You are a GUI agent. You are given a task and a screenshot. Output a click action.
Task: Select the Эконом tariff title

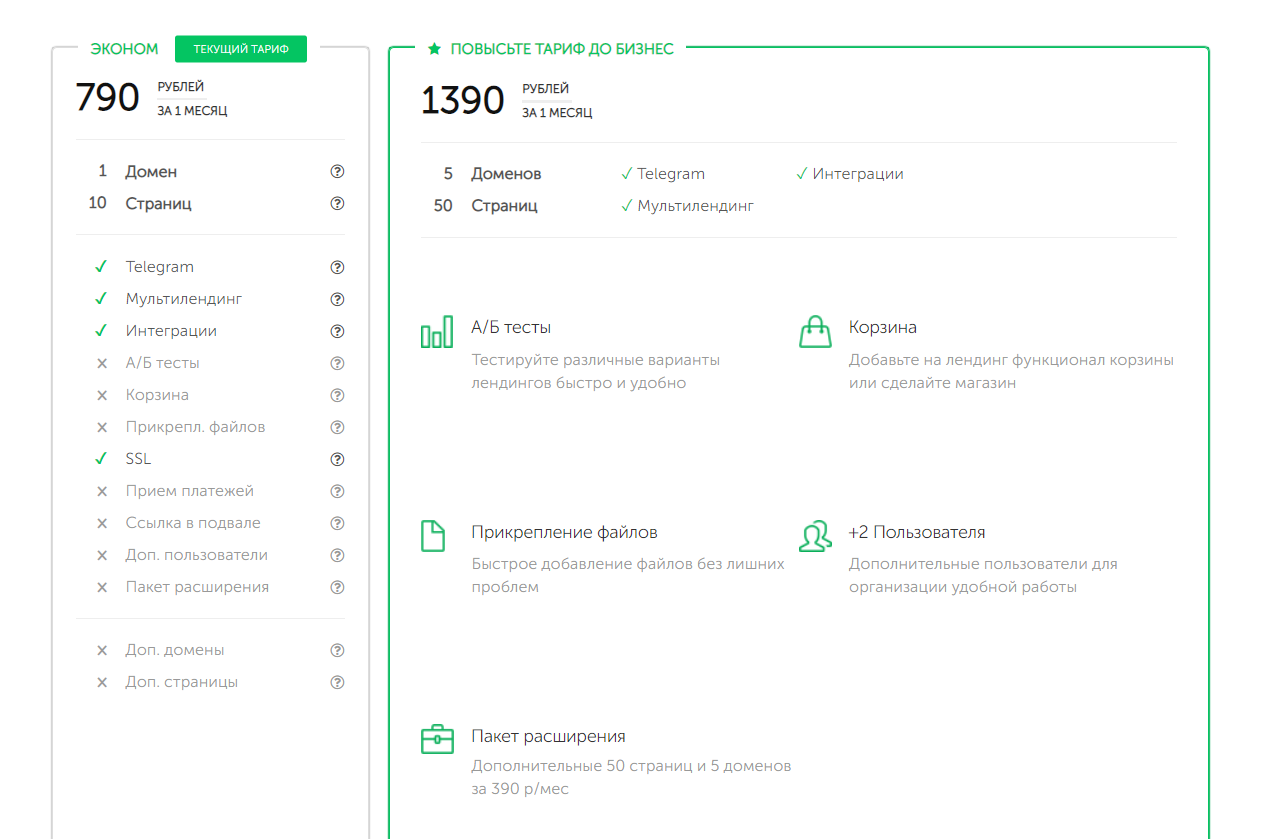(x=124, y=49)
